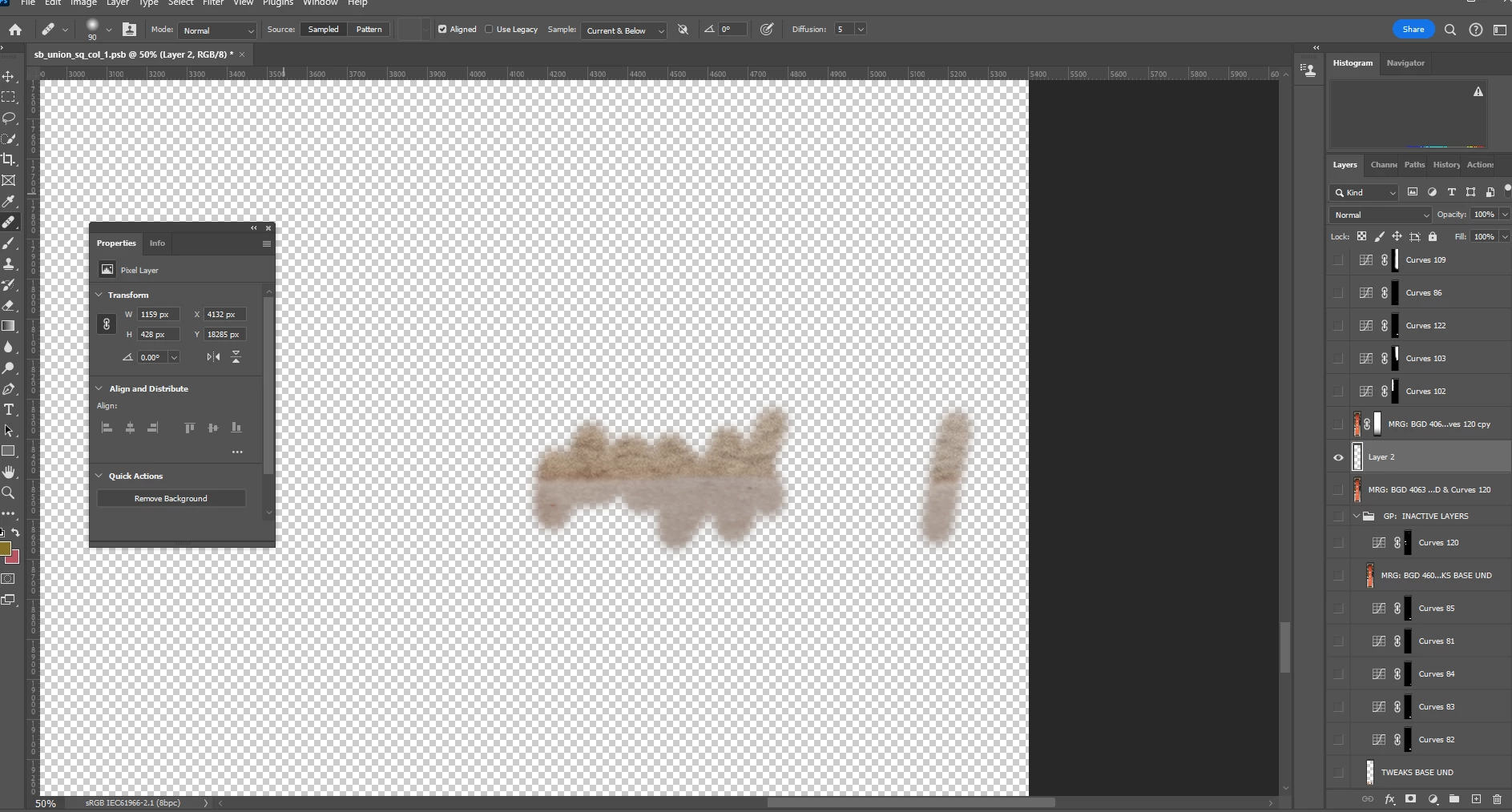Open the Diffusion value dropdown
The width and height of the screenshot is (1512, 812).
pos(861,30)
